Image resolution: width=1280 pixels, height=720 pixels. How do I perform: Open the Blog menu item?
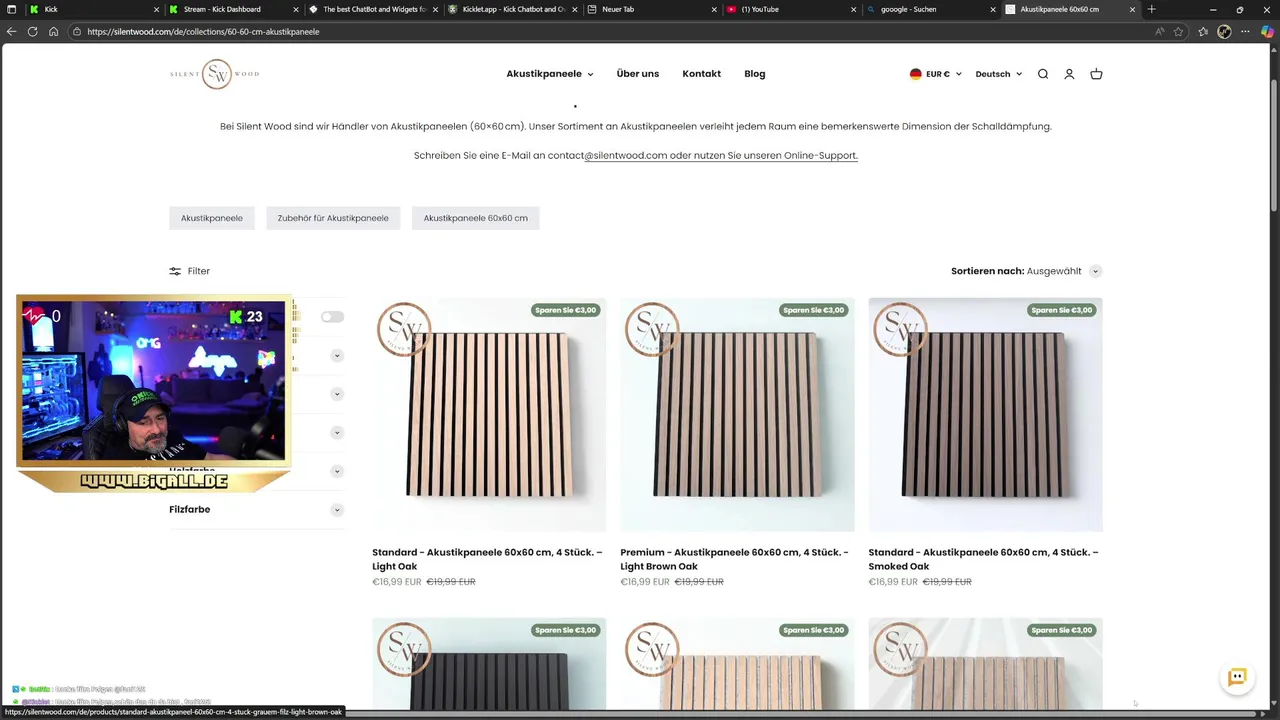755,74
